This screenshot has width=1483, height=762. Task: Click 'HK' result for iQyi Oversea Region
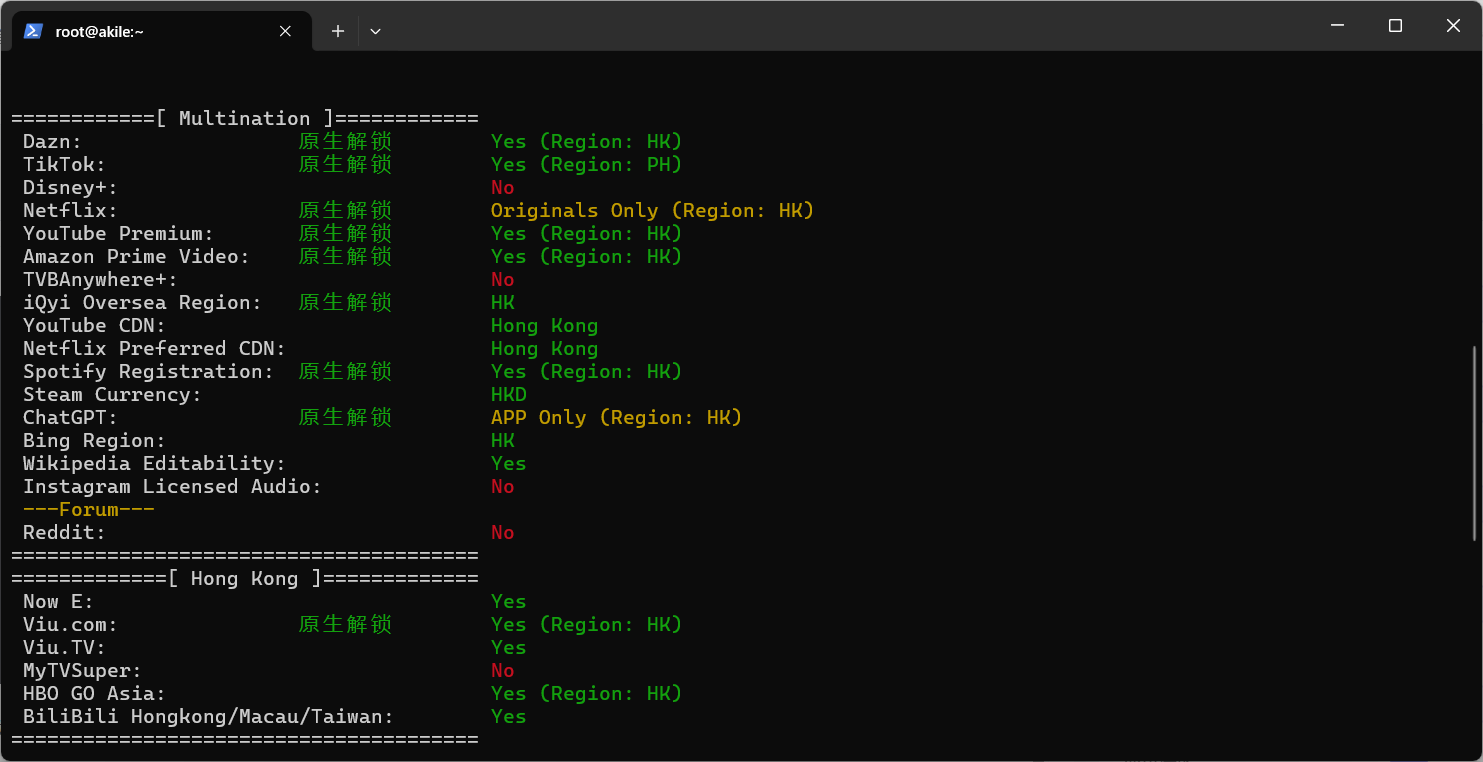(x=502, y=302)
